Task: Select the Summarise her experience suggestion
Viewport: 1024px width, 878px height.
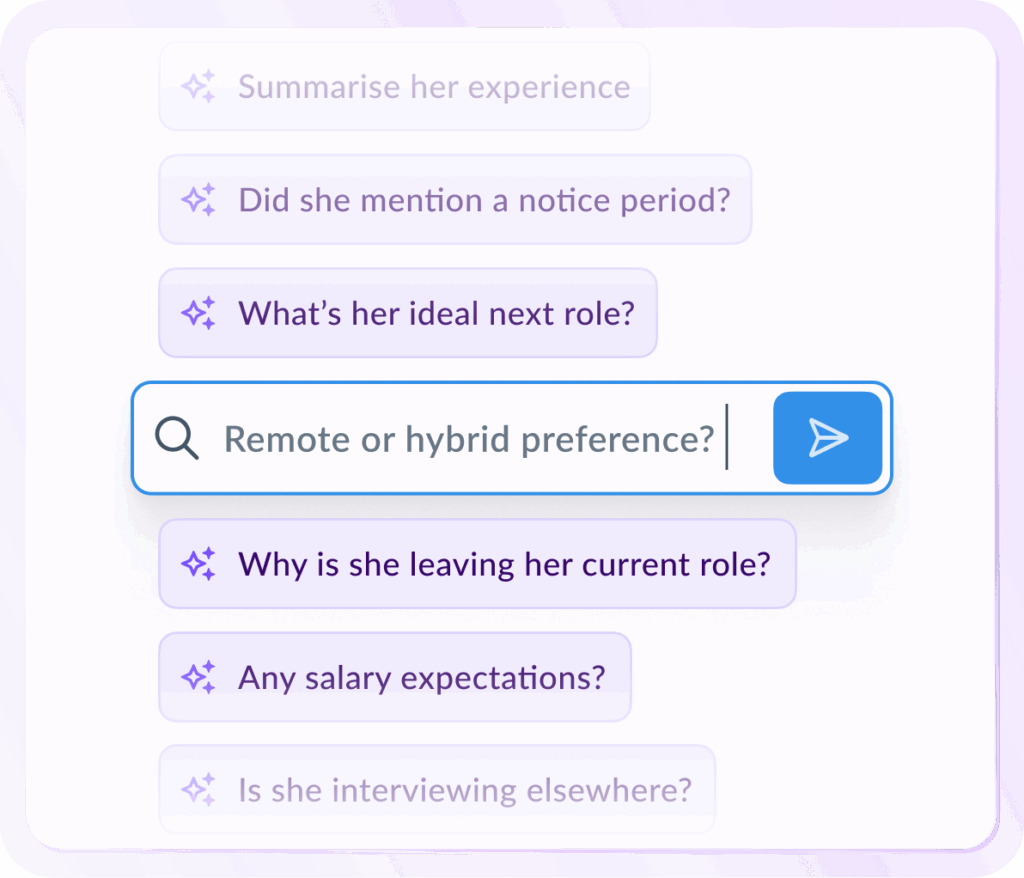Action: coord(433,87)
